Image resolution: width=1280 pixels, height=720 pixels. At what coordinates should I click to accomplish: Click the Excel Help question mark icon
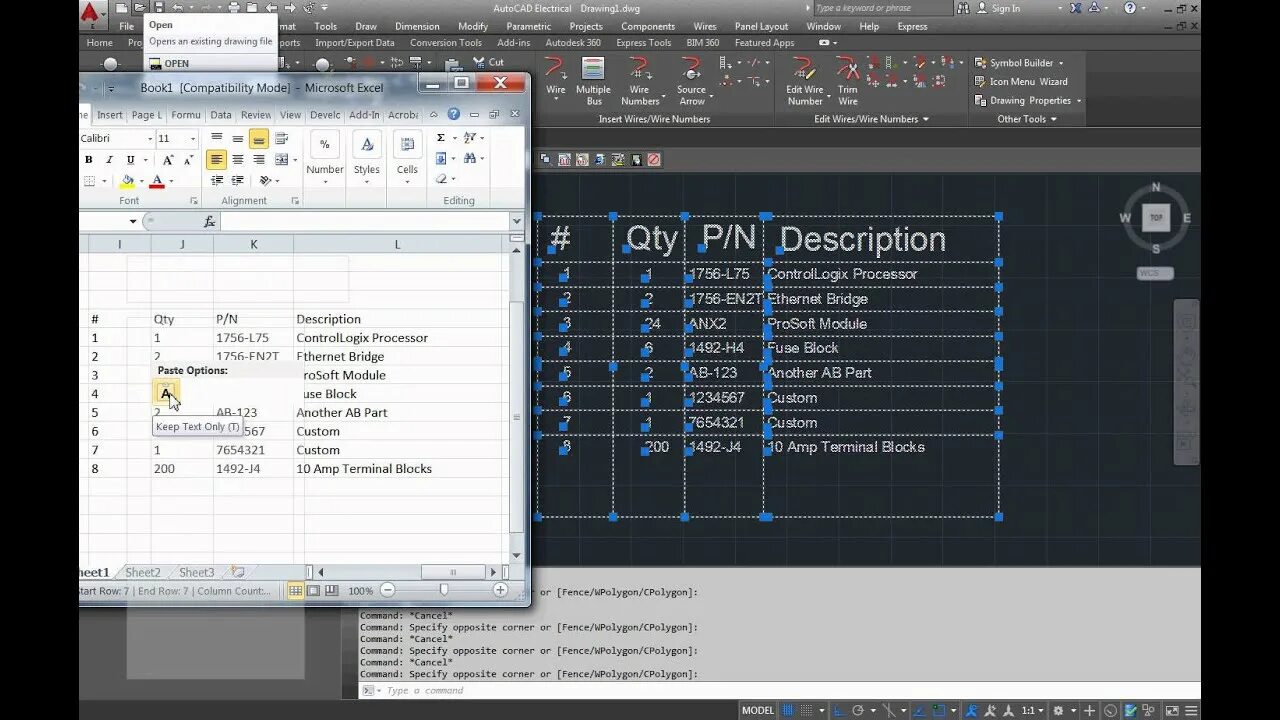[x=453, y=115]
